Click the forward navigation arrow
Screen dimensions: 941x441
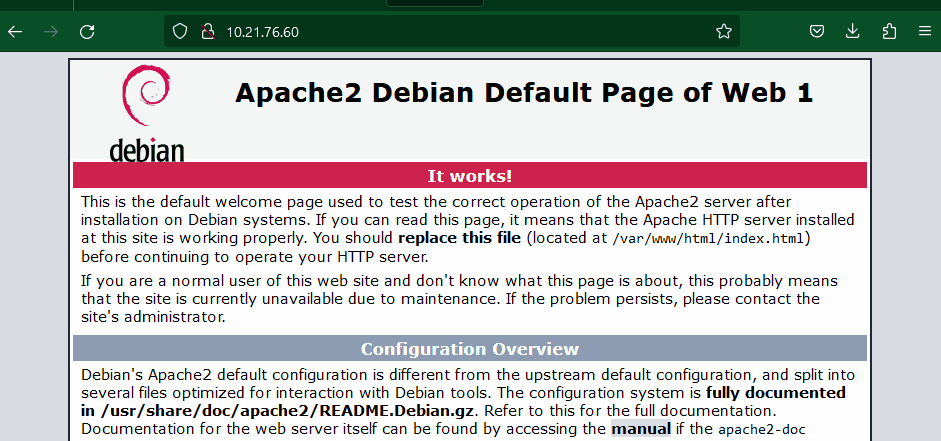coord(51,31)
